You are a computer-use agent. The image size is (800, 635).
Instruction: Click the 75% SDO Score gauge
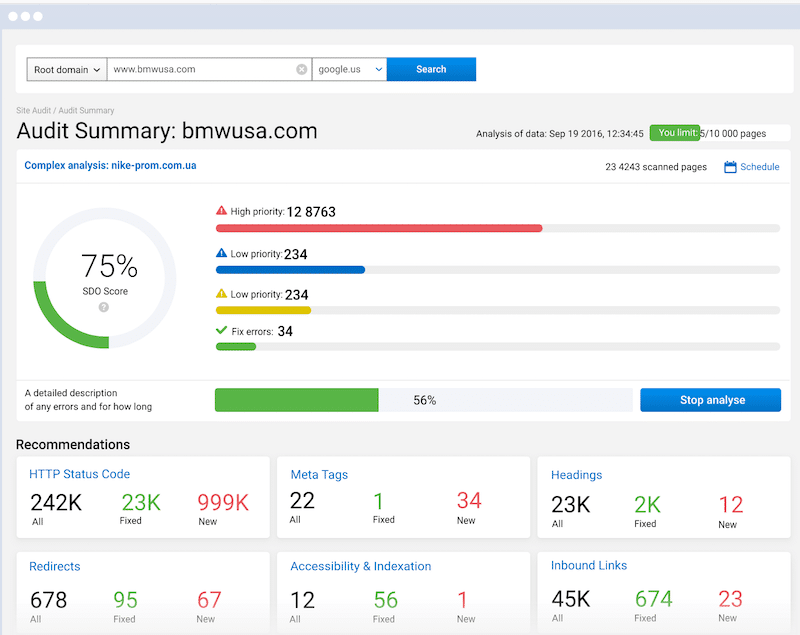pyautogui.click(x=105, y=278)
